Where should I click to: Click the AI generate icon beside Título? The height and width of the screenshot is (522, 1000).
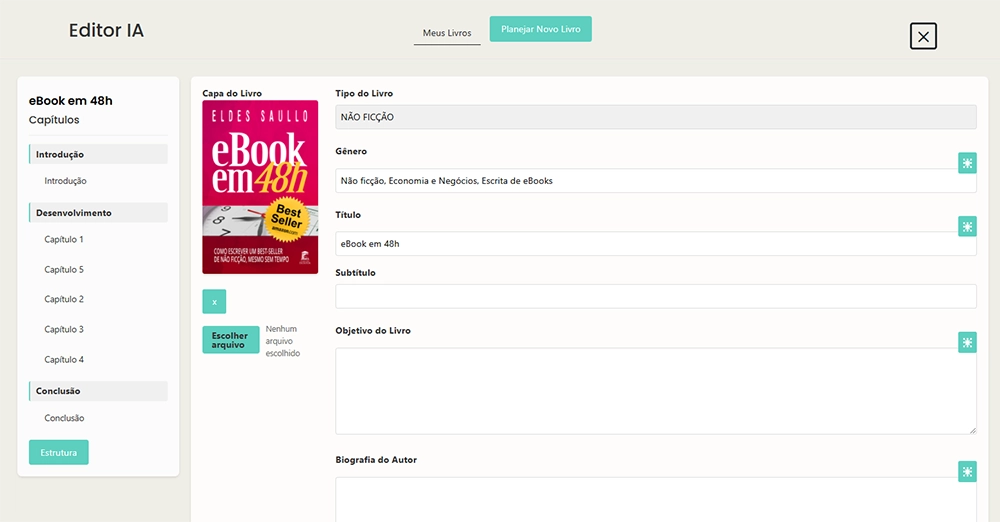pyautogui.click(x=967, y=227)
